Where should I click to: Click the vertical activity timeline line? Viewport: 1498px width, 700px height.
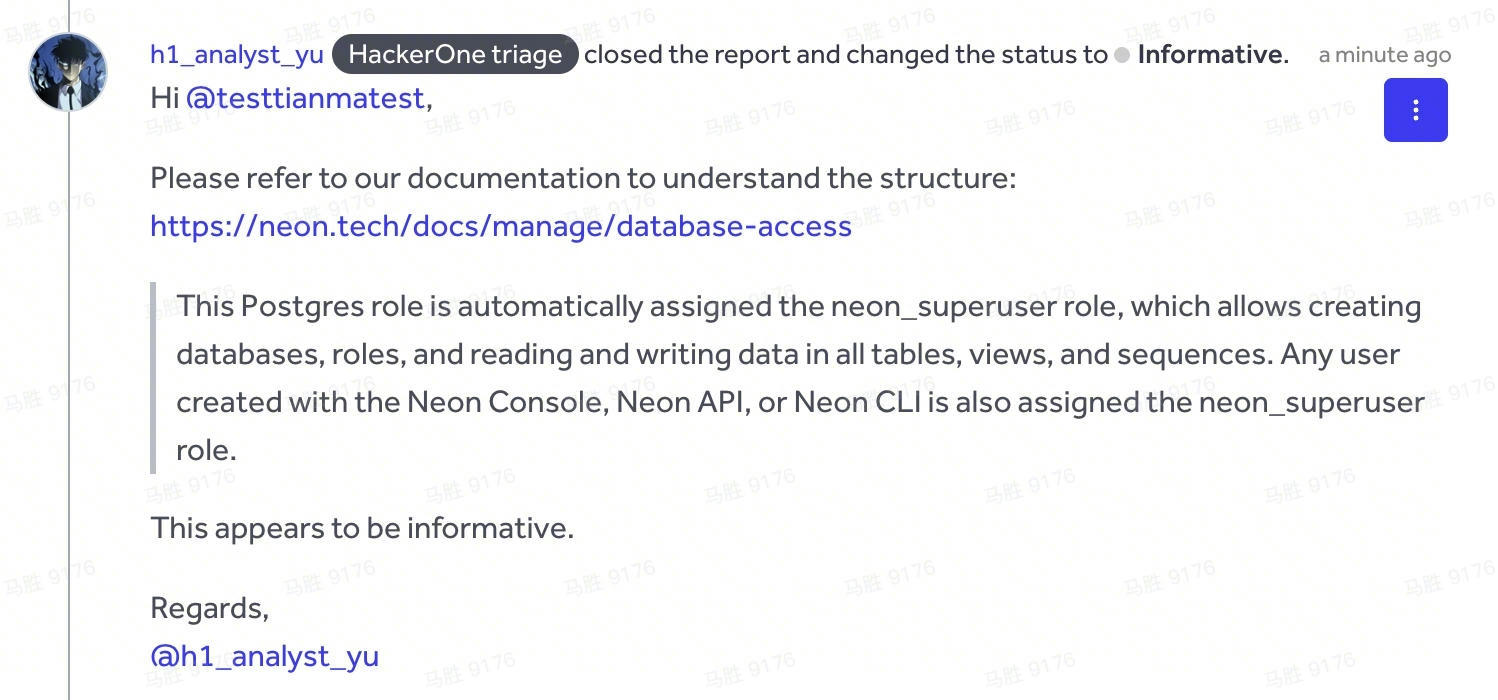coord(69,400)
